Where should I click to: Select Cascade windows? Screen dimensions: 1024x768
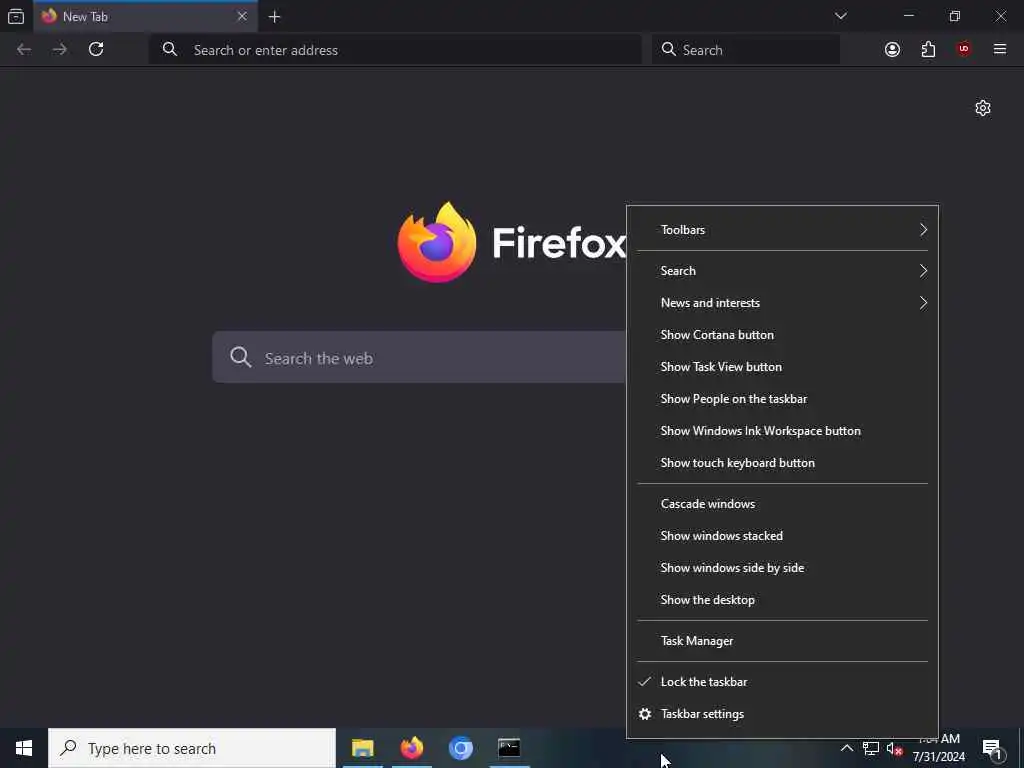point(782,504)
